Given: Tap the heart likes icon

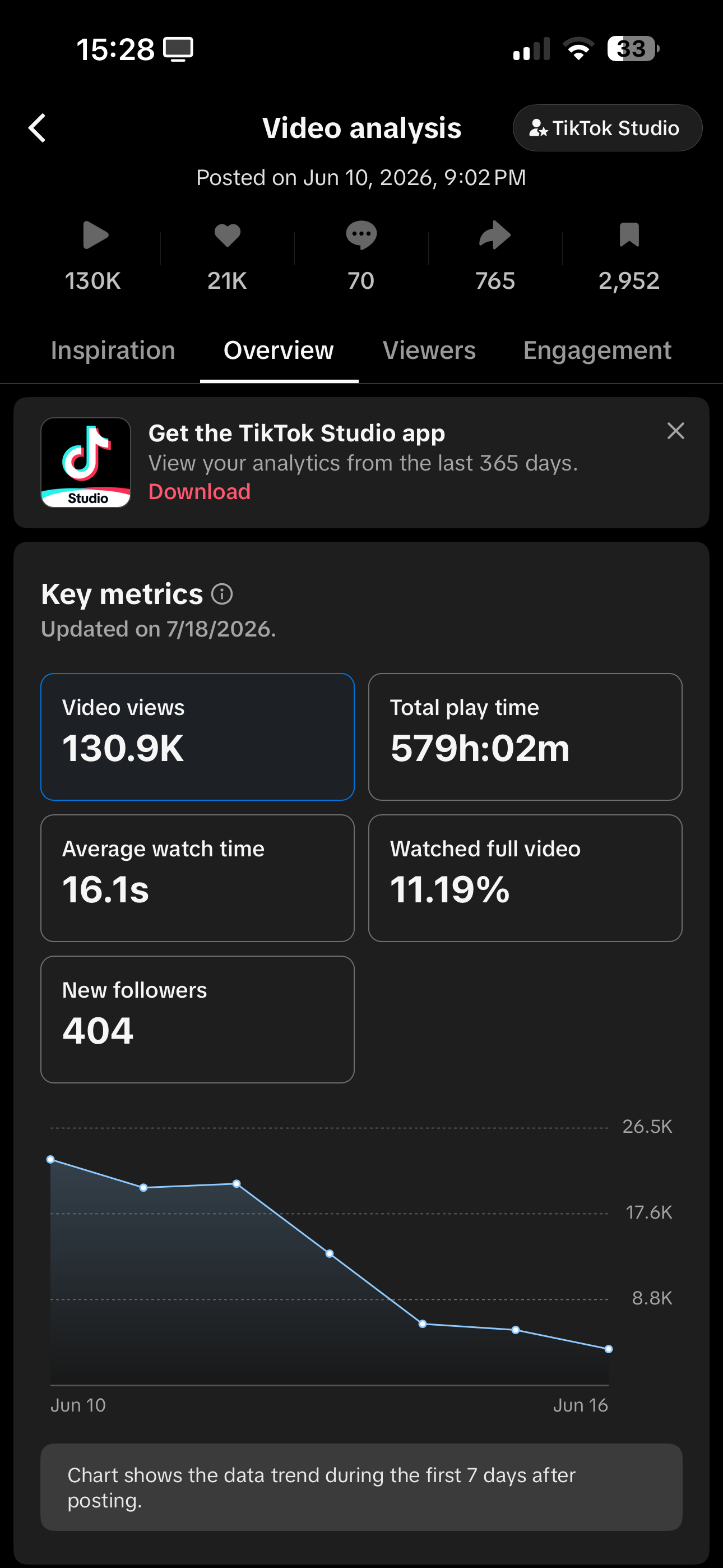Looking at the screenshot, I should click(228, 235).
